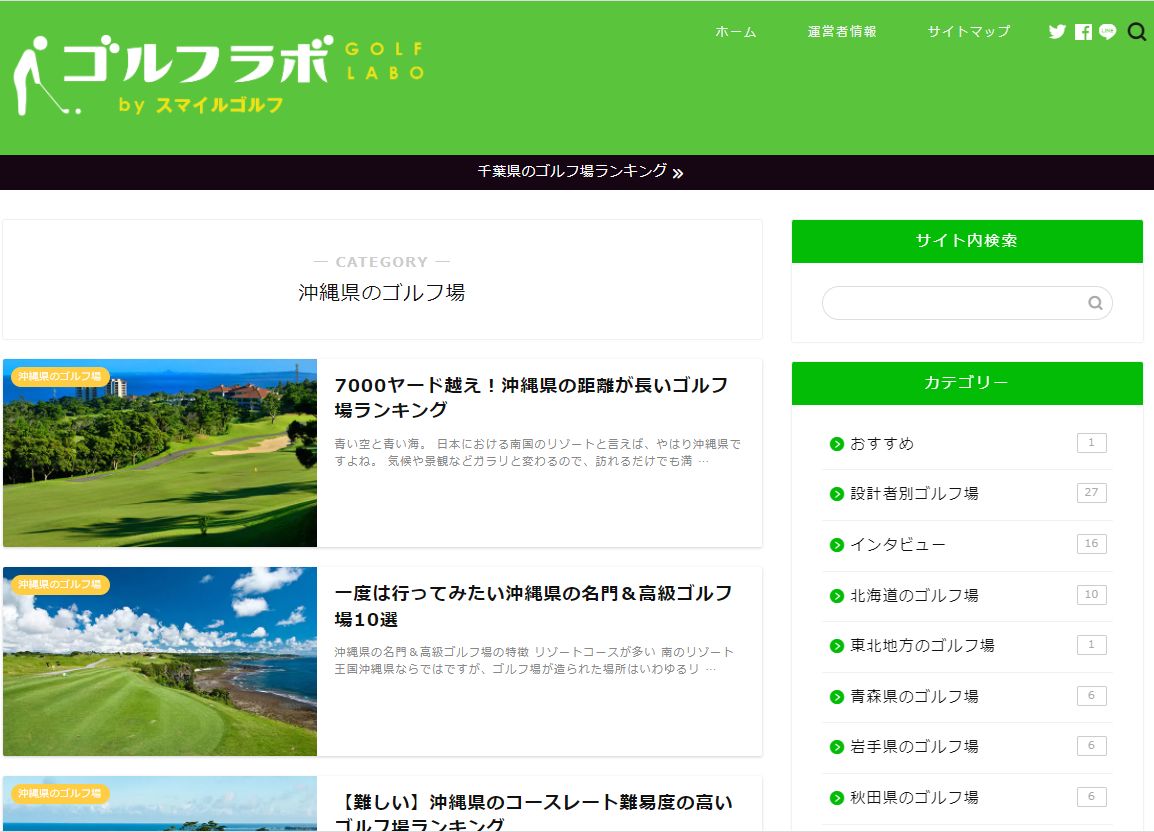Click the 名門＆高級ゴルフ場 article coastal thumbnail
Image resolution: width=1154 pixels, height=832 pixels.
tap(160, 661)
